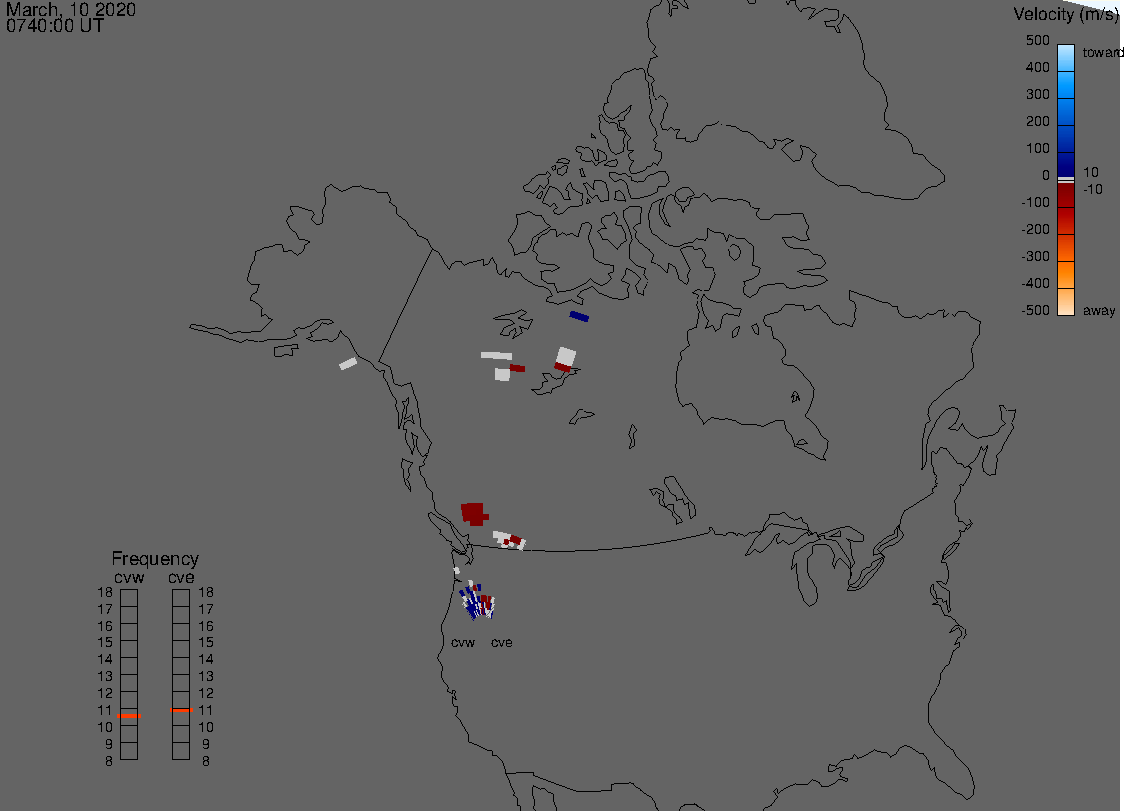Click the "cve" radar label on the map
This screenshot has height=811, width=1124.
tap(502, 642)
